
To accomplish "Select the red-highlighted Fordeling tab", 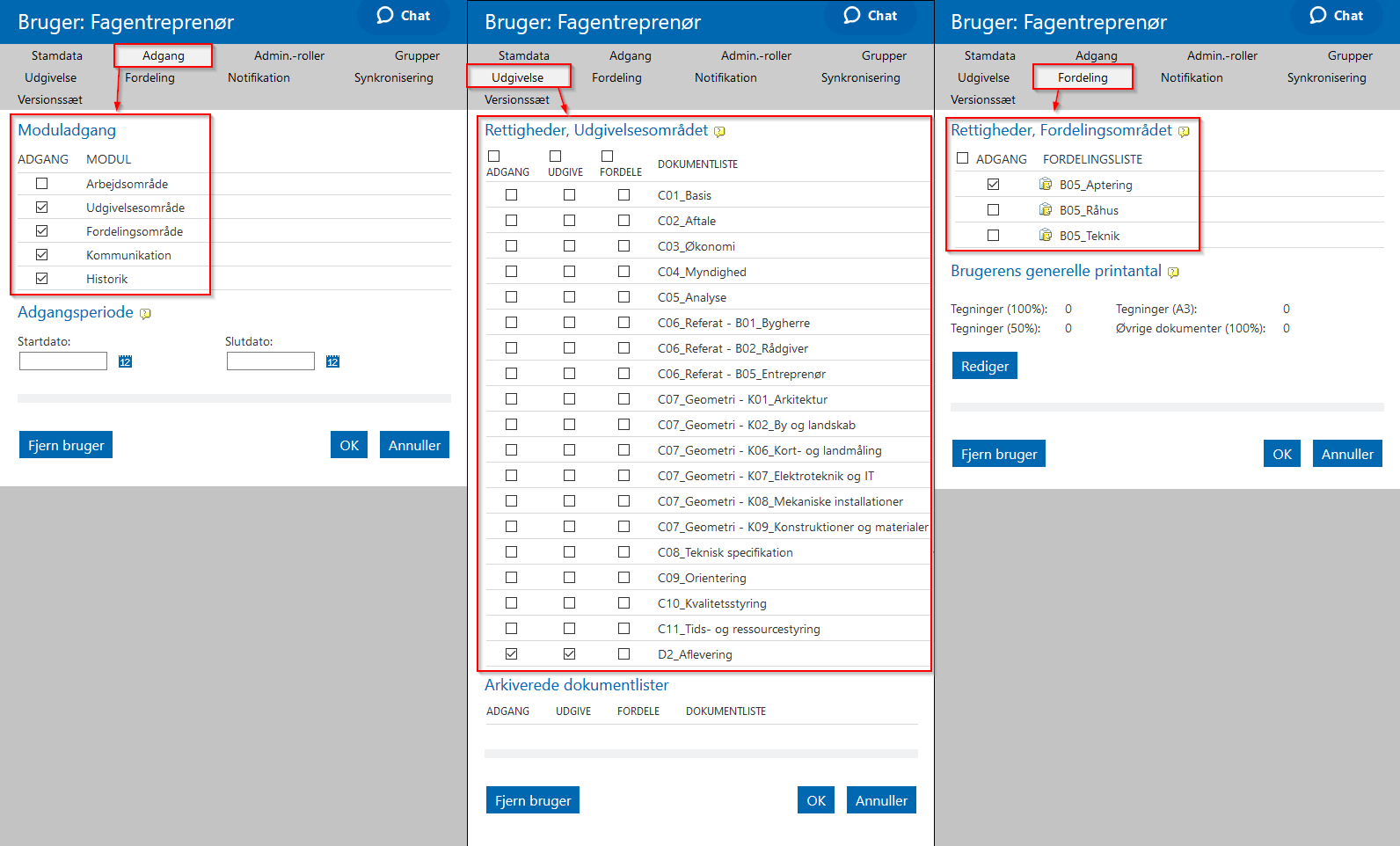I will (1083, 77).
